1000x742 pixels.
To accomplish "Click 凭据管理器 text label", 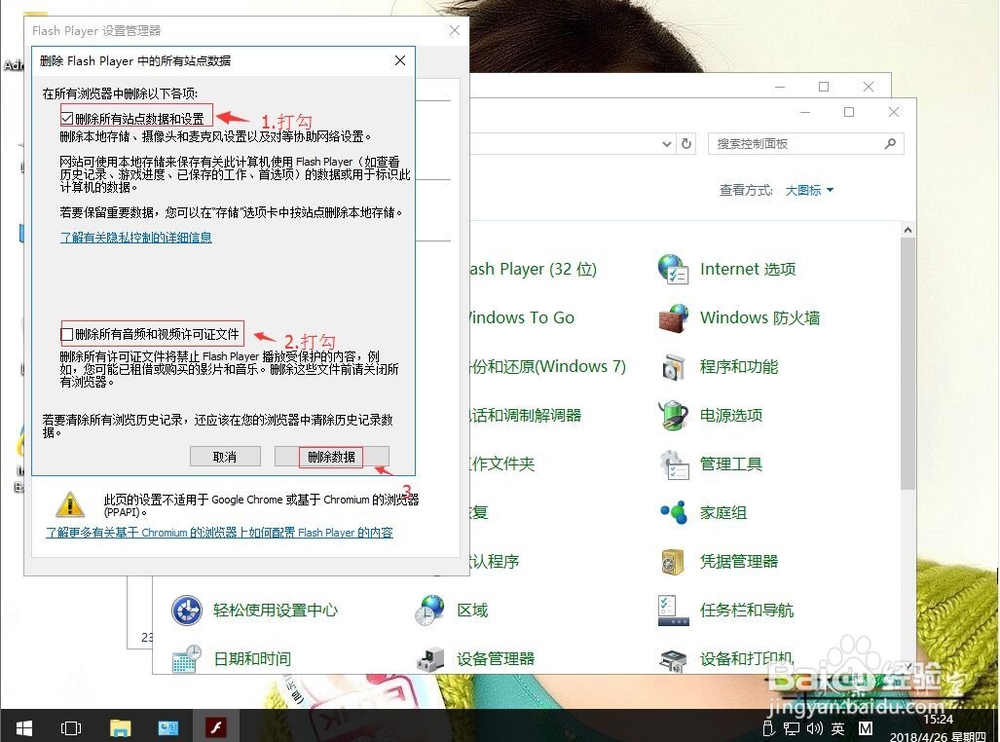I will 739,561.
